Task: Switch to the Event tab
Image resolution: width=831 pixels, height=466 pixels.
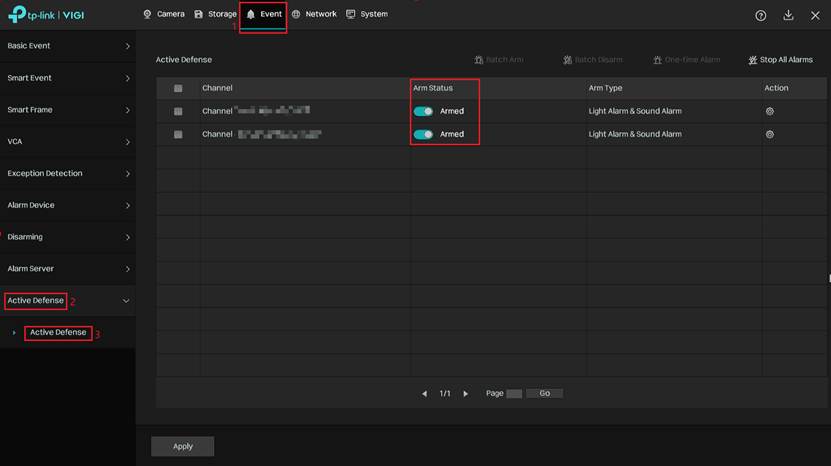Action: click(x=264, y=14)
